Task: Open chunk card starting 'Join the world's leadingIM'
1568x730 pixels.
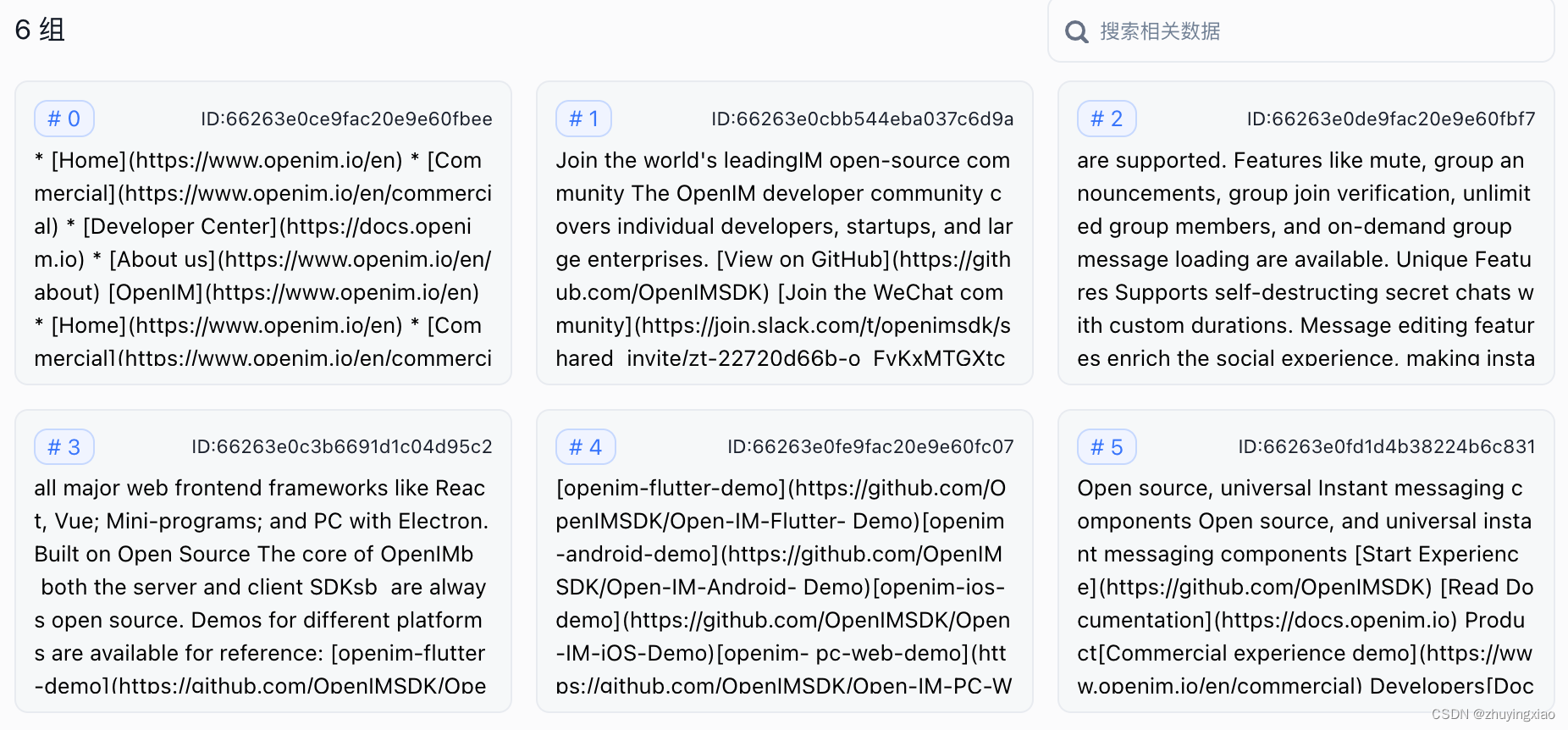Action: click(x=785, y=233)
